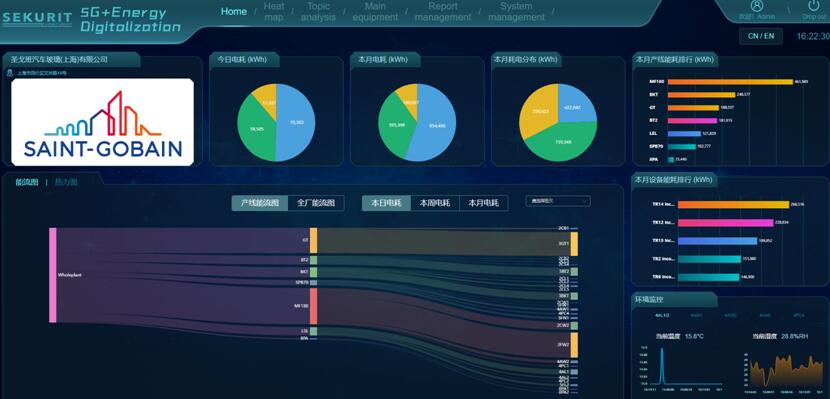Click the first sensor tab in 环境监控

click(x=662, y=315)
